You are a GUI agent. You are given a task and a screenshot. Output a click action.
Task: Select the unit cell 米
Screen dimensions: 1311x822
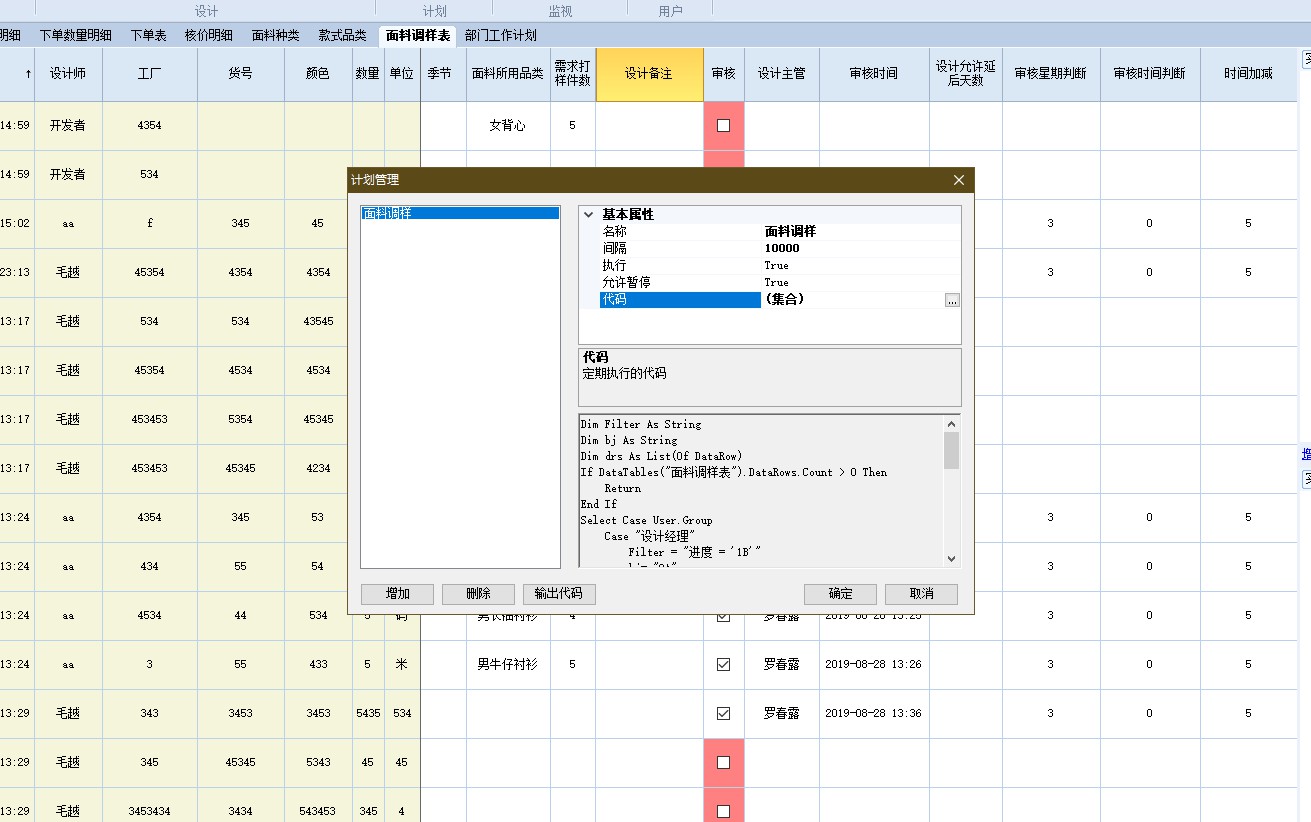402,664
